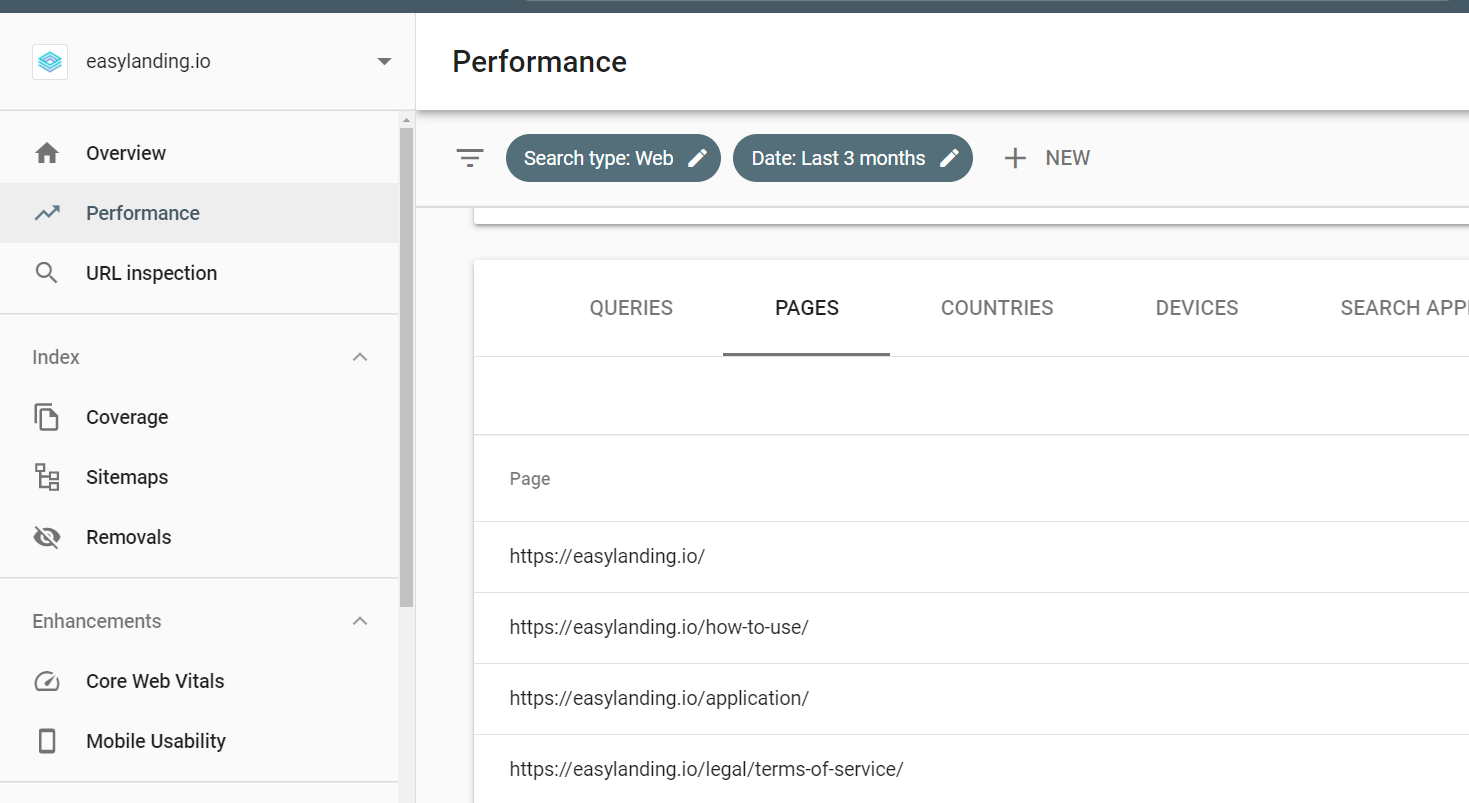Click the Coverage pages icon
This screenshot has height=803, width=1469.
(x=47, y=417)
